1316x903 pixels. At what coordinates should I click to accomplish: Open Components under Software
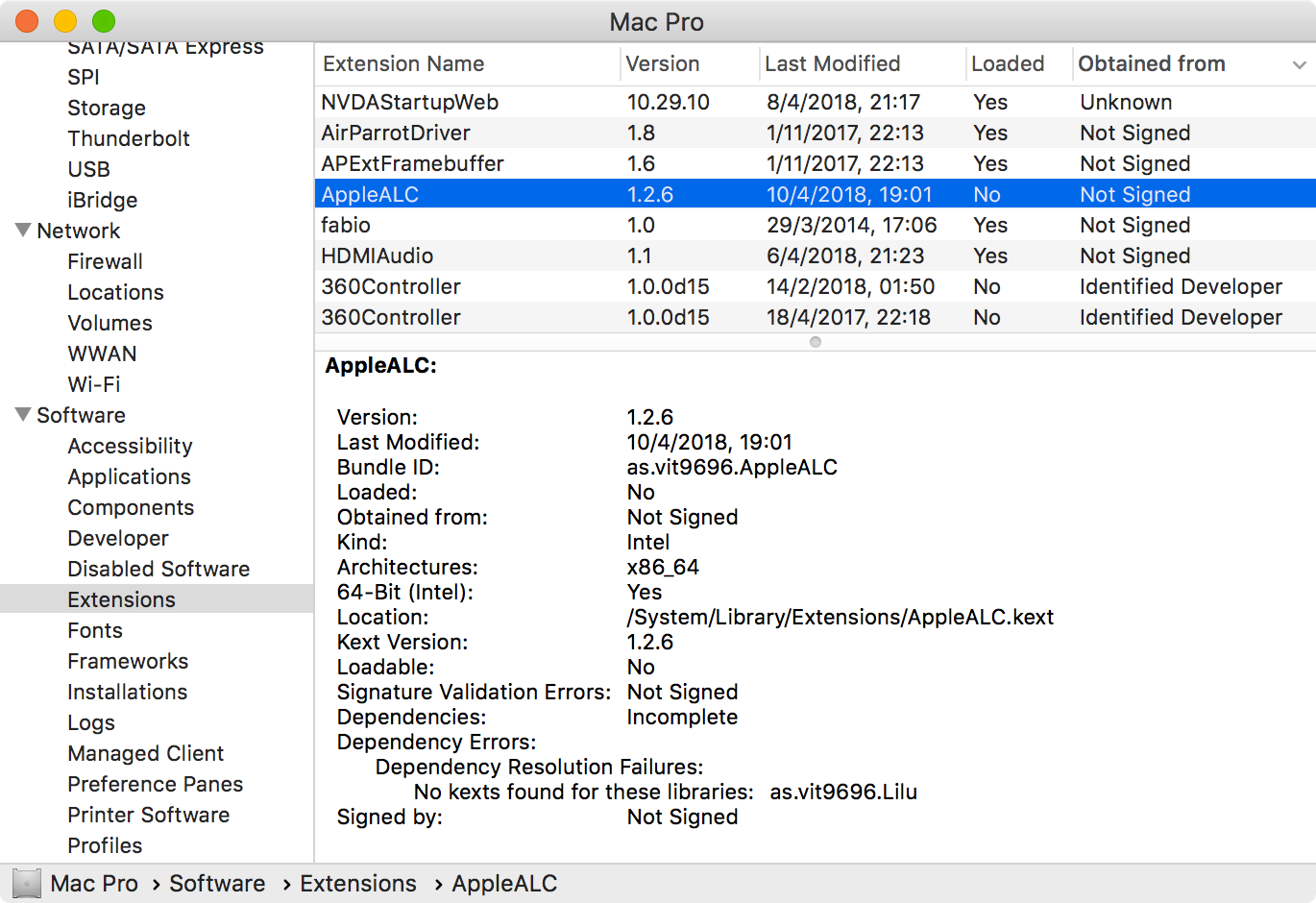tap(131, 507)
